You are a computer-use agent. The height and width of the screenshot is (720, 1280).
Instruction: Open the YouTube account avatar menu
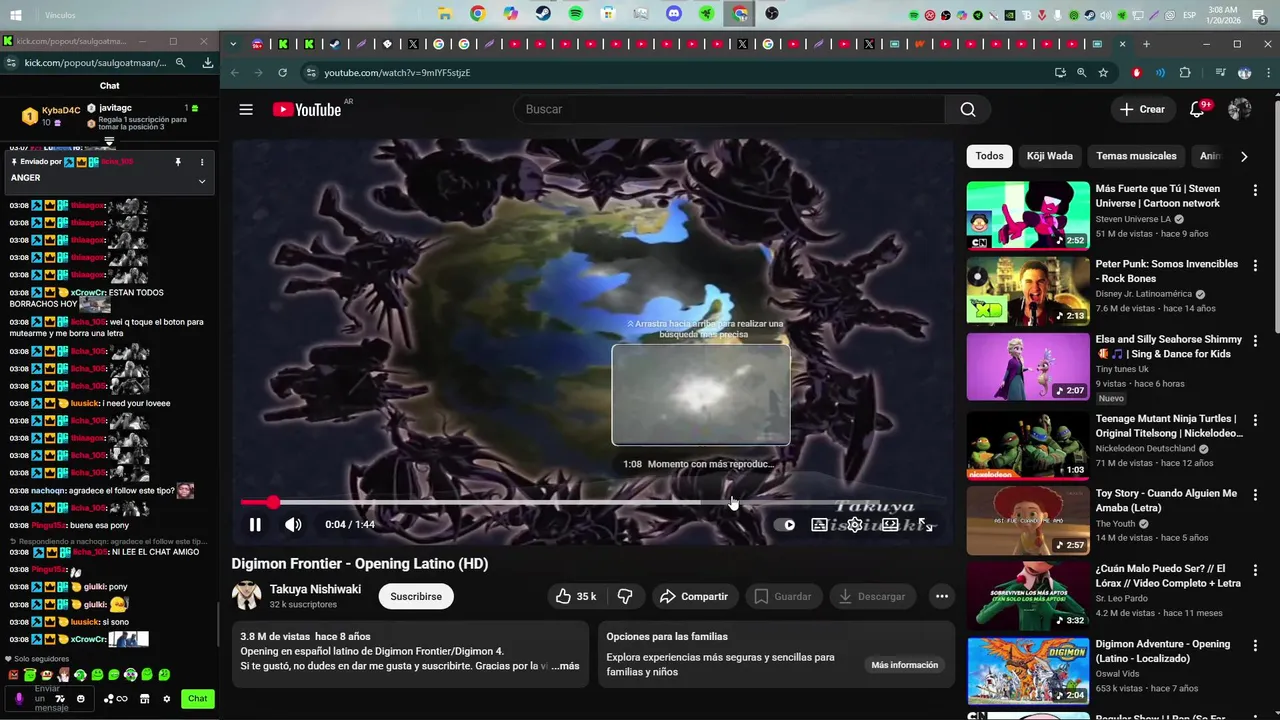click(x=1240, y=109)
